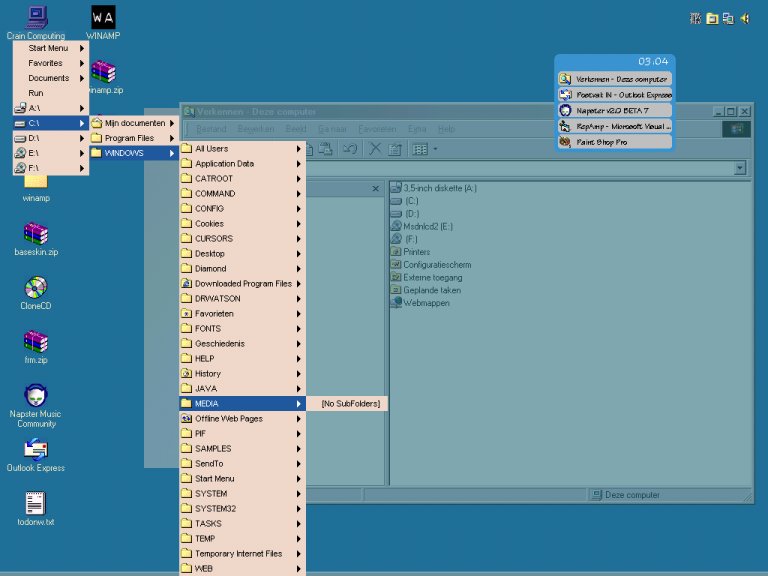Open the address bar dropdown in Explorer
Viewport: 768px width, 576px height.
(x=740, y=169)
